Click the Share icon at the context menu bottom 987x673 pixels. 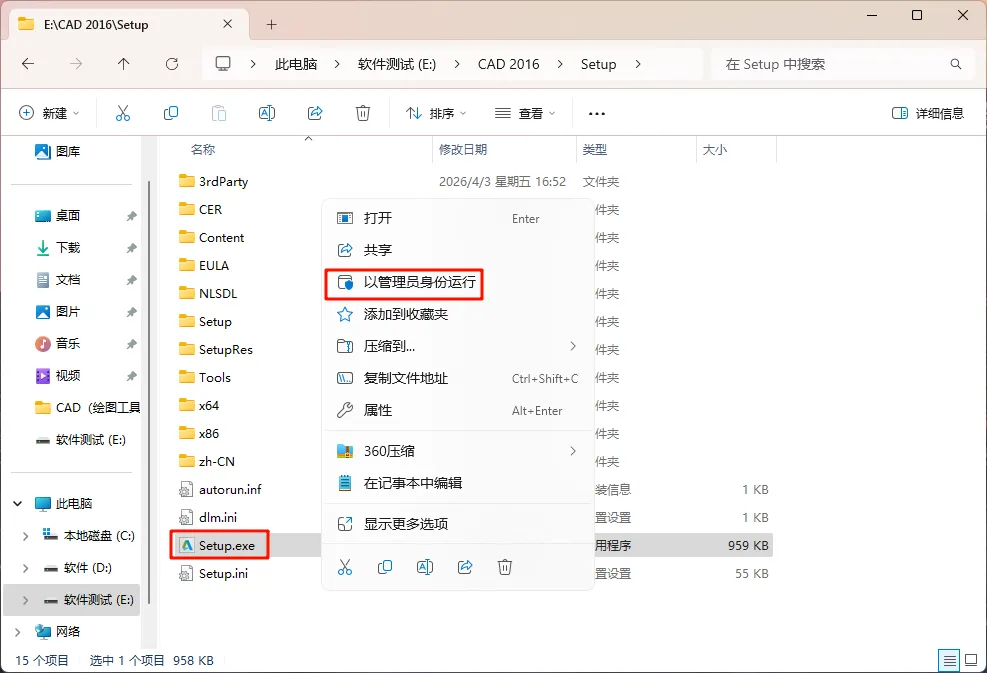(465, 567)
